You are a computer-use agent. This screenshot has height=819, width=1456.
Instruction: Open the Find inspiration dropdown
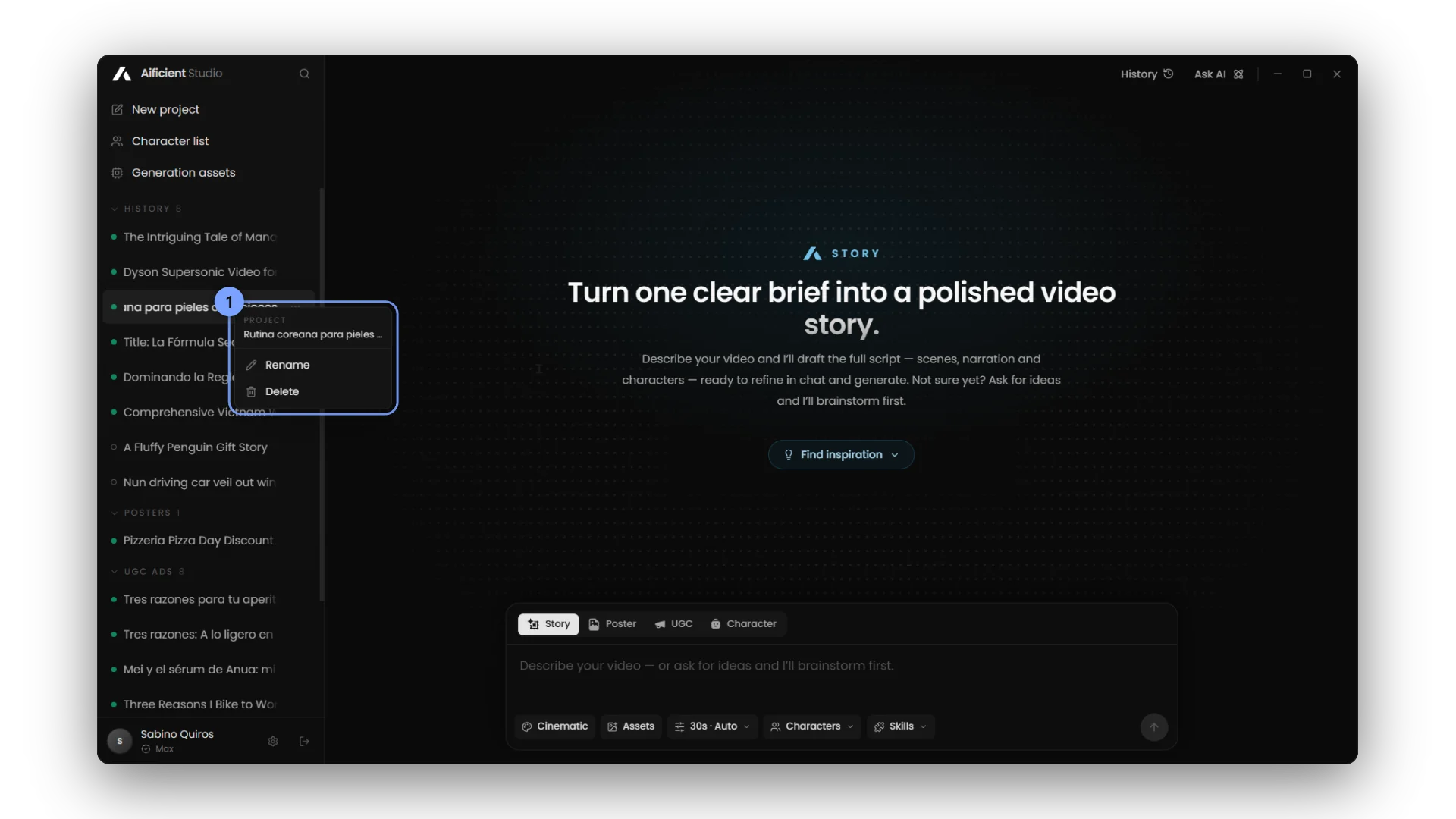click(841, 455)
